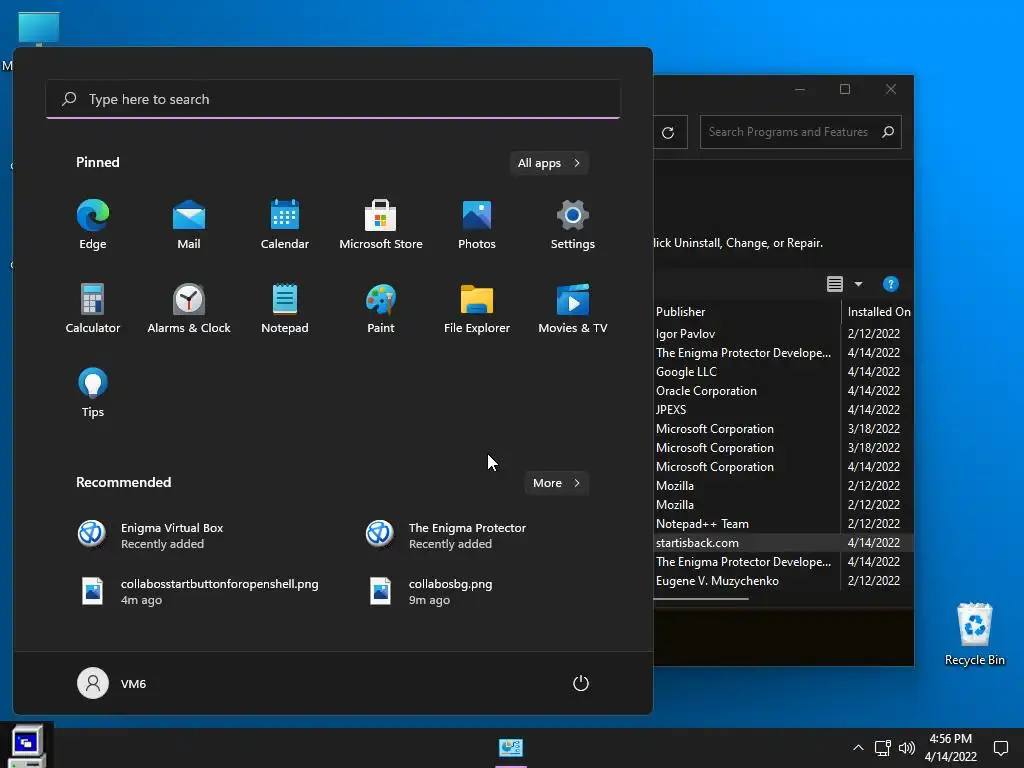Viewport: 1024px width, 768px height.
Task: Click Search Programs and Features field
Action: click(801, 132)
